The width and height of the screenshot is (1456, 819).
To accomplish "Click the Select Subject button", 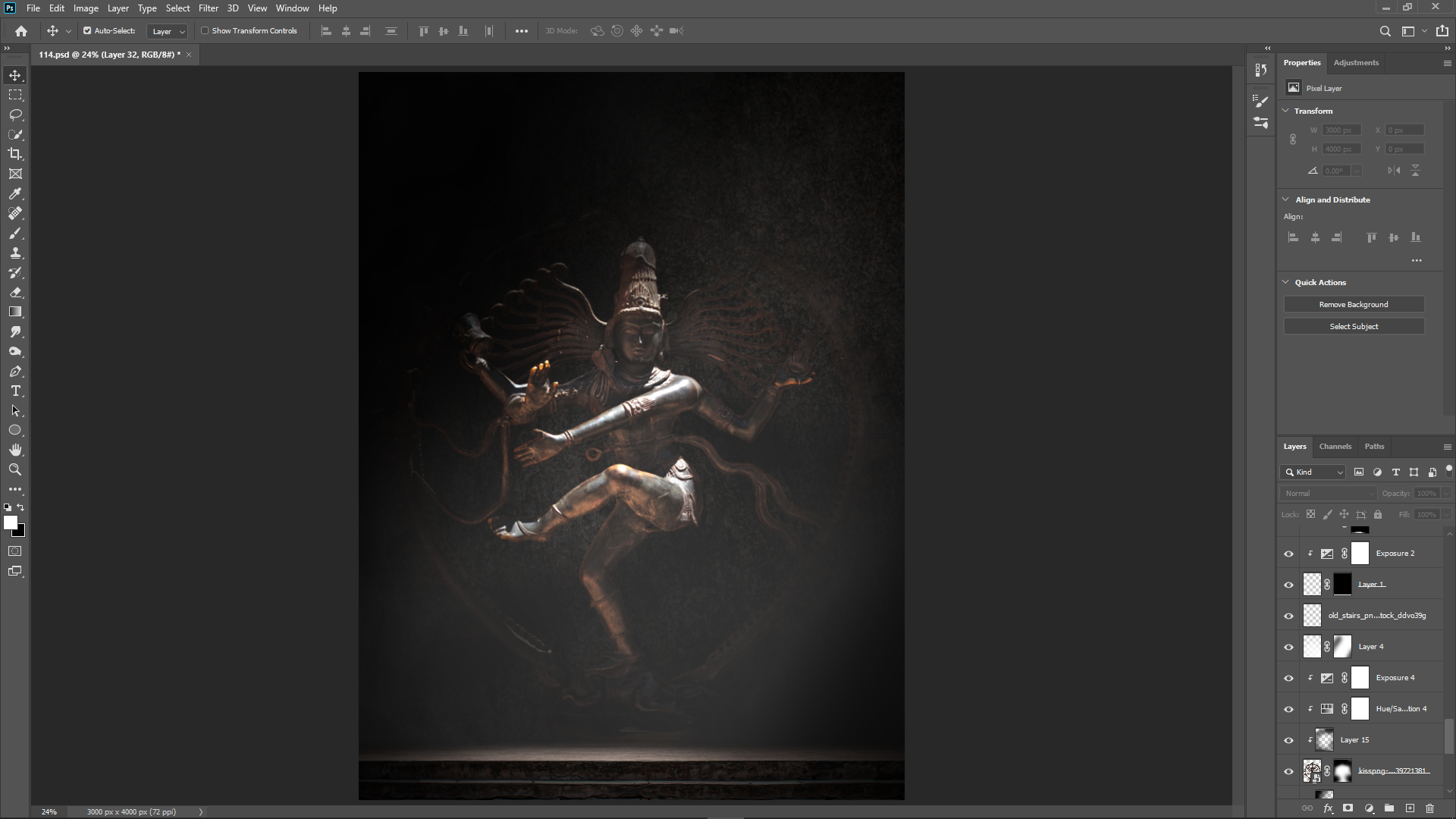I will pyautogui.click(x=1354, y=327).
